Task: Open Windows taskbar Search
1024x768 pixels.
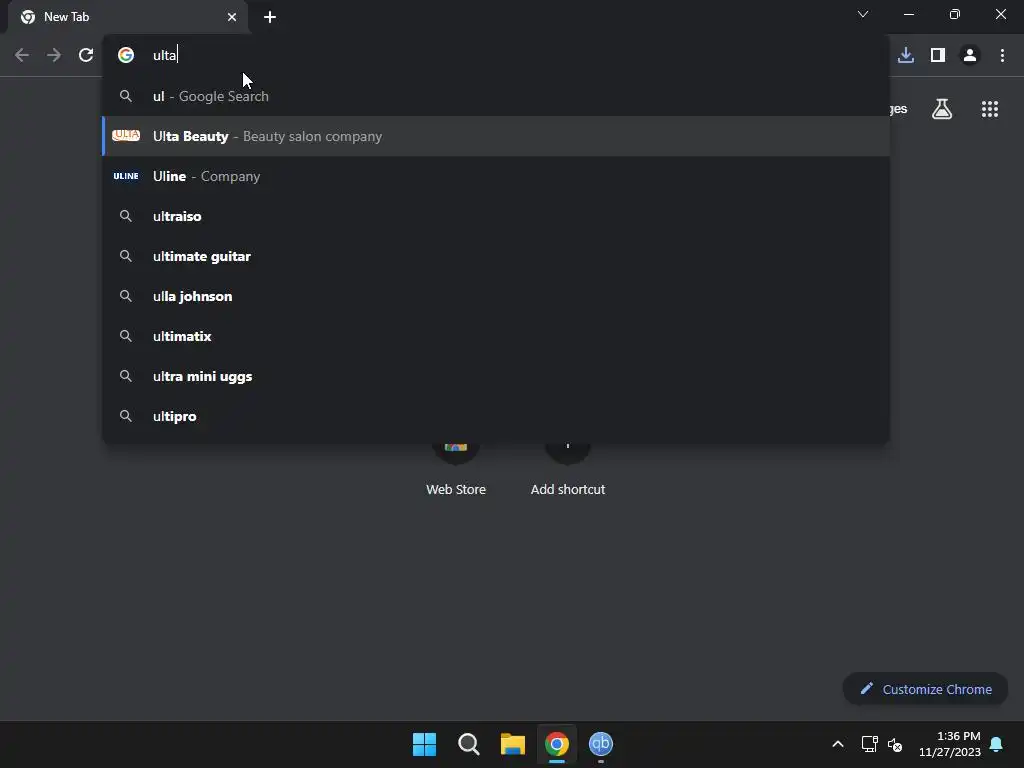Action: pos(468,744)
